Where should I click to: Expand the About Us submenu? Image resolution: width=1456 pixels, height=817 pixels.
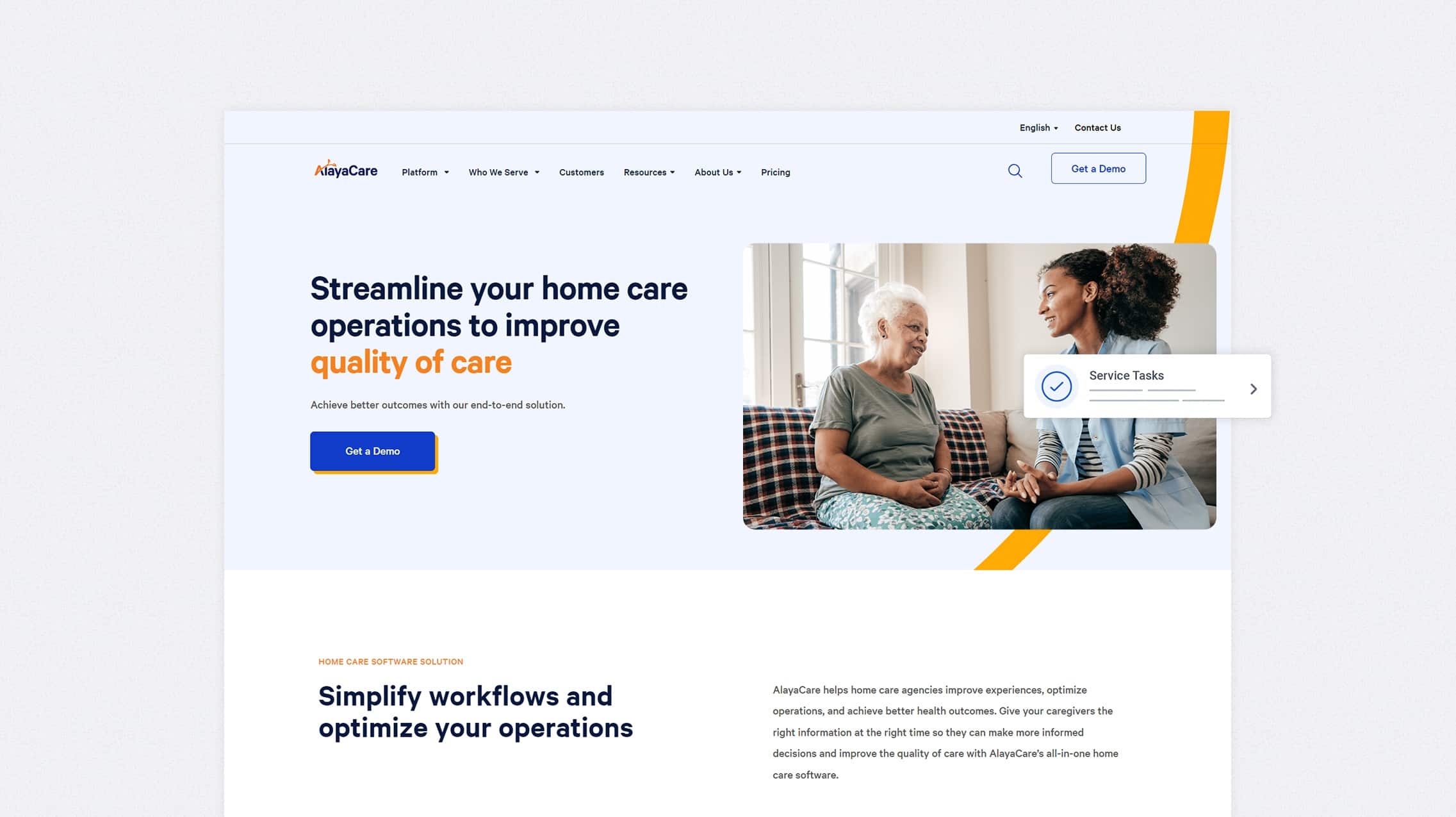(718, 172)
